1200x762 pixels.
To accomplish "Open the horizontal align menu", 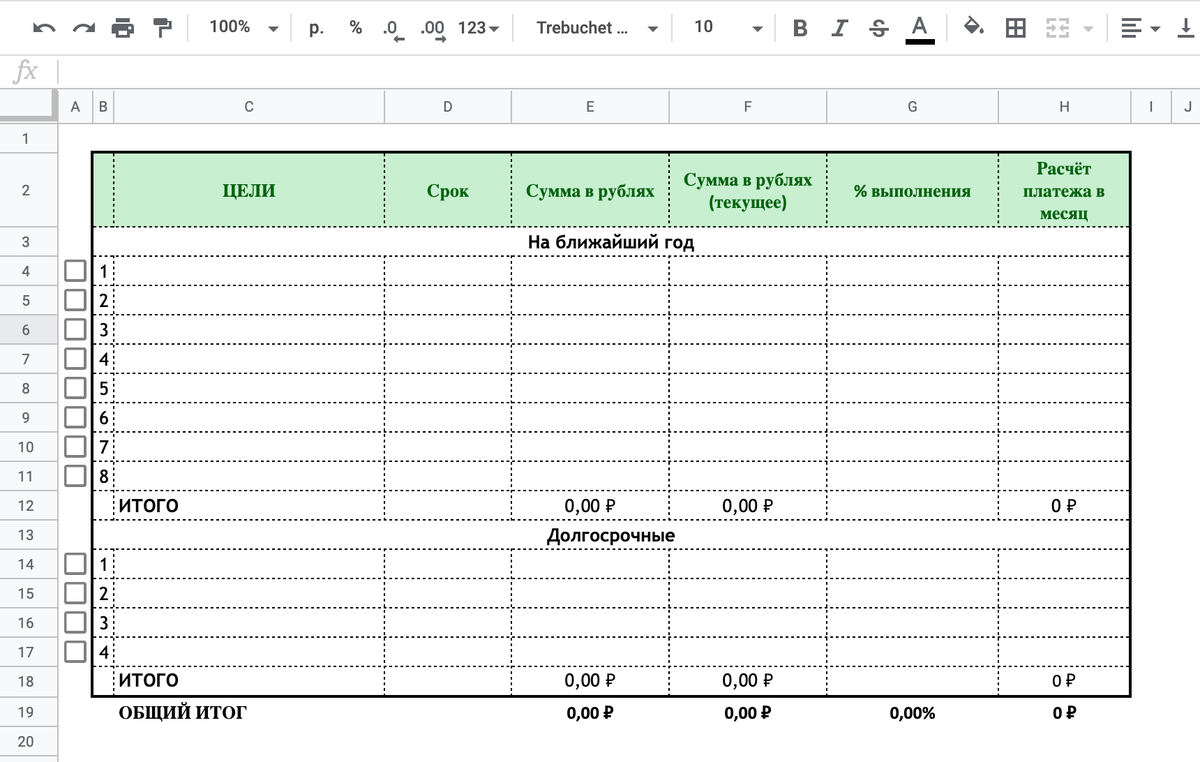I will click(1140, 28).
